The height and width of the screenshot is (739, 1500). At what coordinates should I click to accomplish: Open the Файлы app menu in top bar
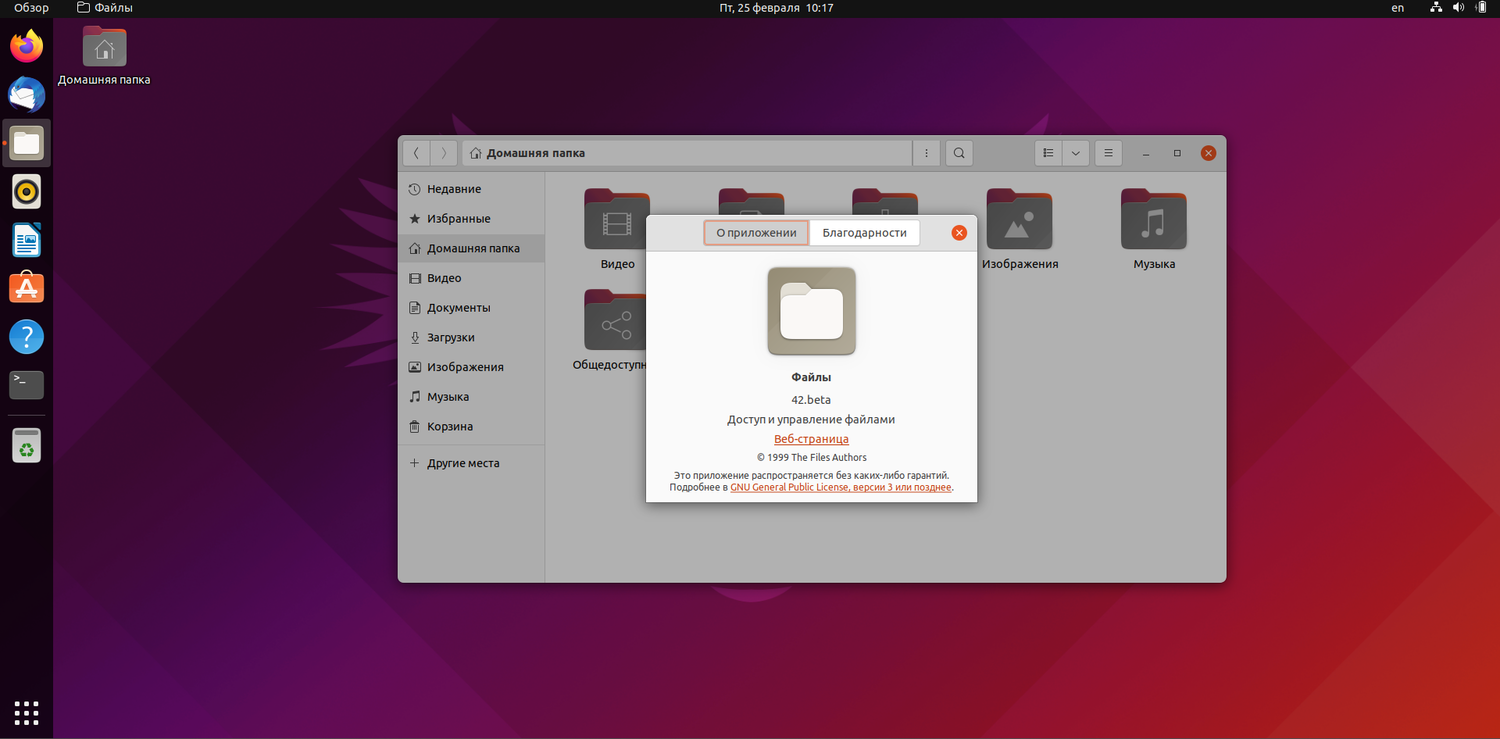tap(105, 8)
